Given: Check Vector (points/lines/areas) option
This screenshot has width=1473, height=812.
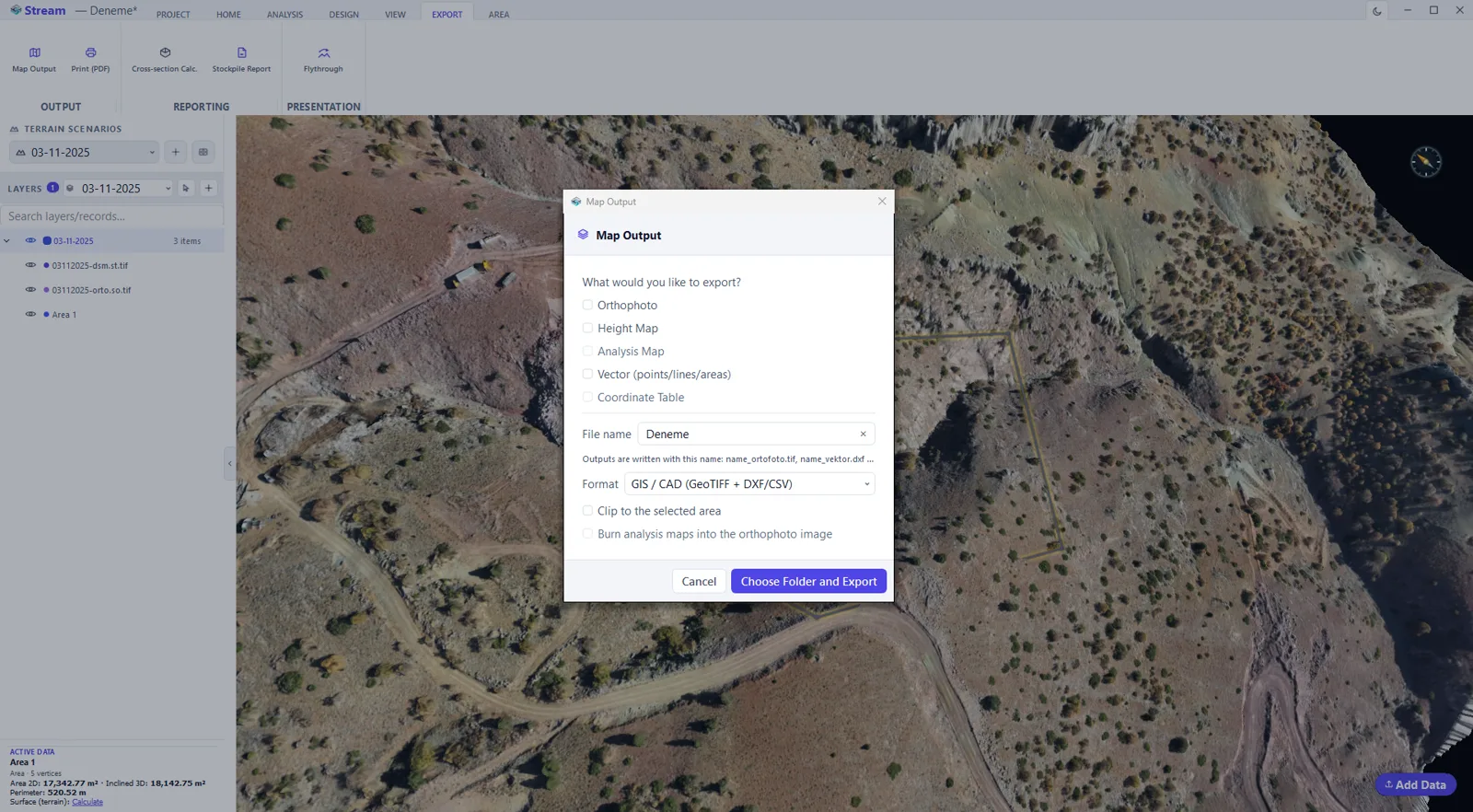Looking at the screenshot, I should (x=587, y=374).
